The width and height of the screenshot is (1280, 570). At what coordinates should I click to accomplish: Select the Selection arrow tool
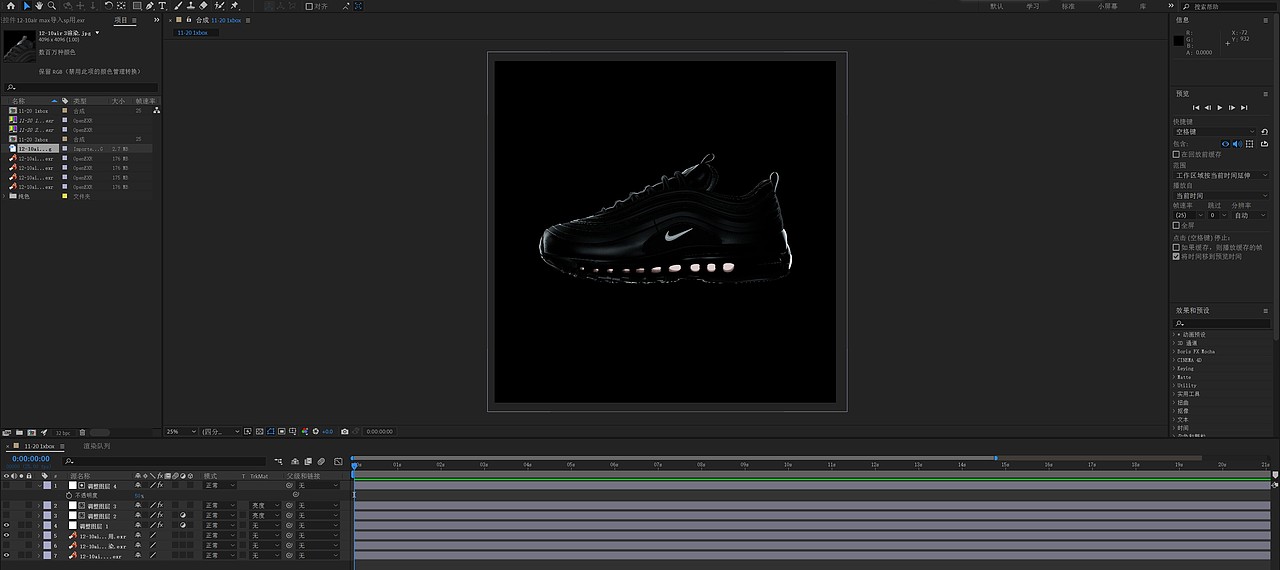[x=27, y=6]
